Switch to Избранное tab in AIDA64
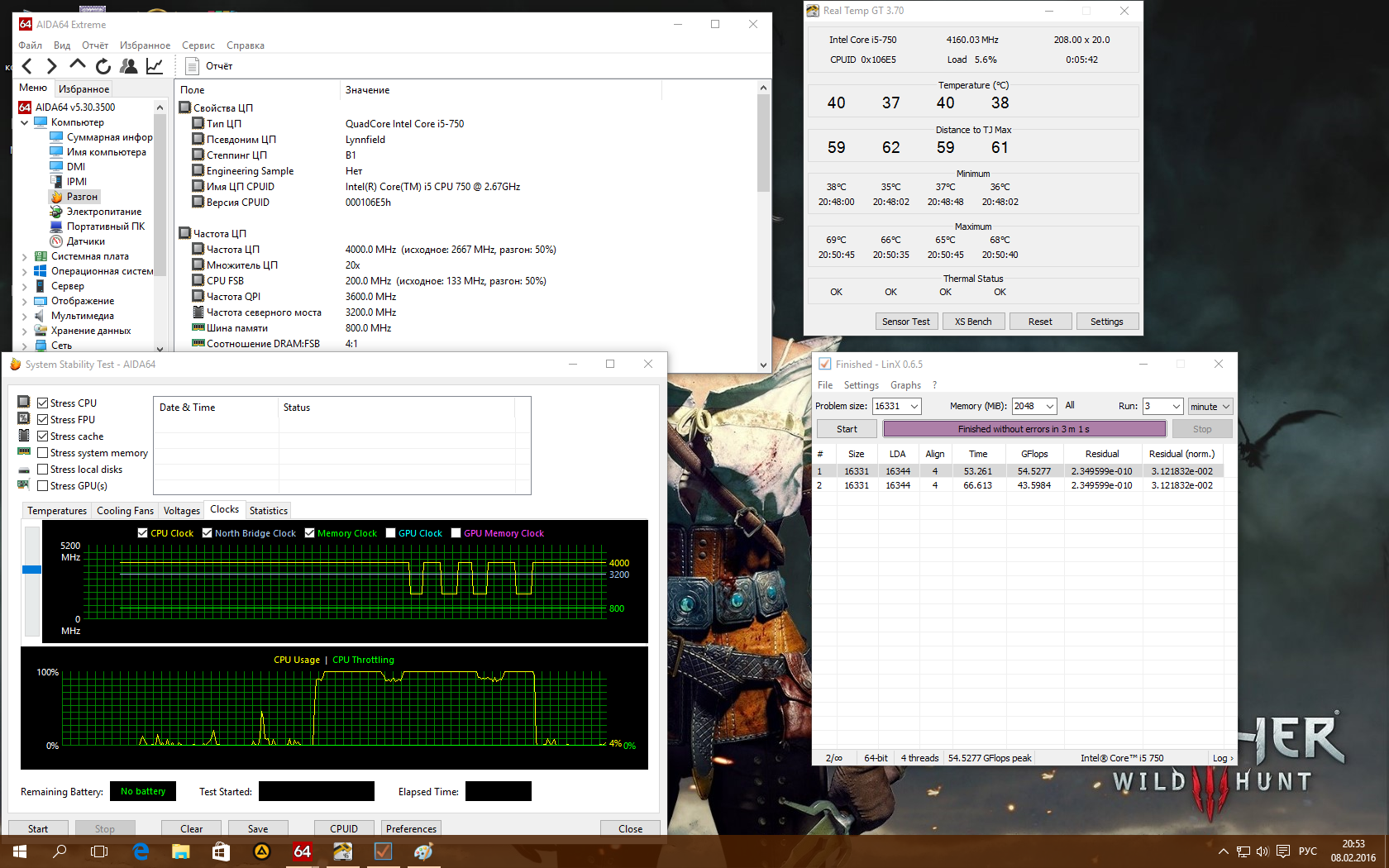This screenshot has width=1389, height=868. 84,88
